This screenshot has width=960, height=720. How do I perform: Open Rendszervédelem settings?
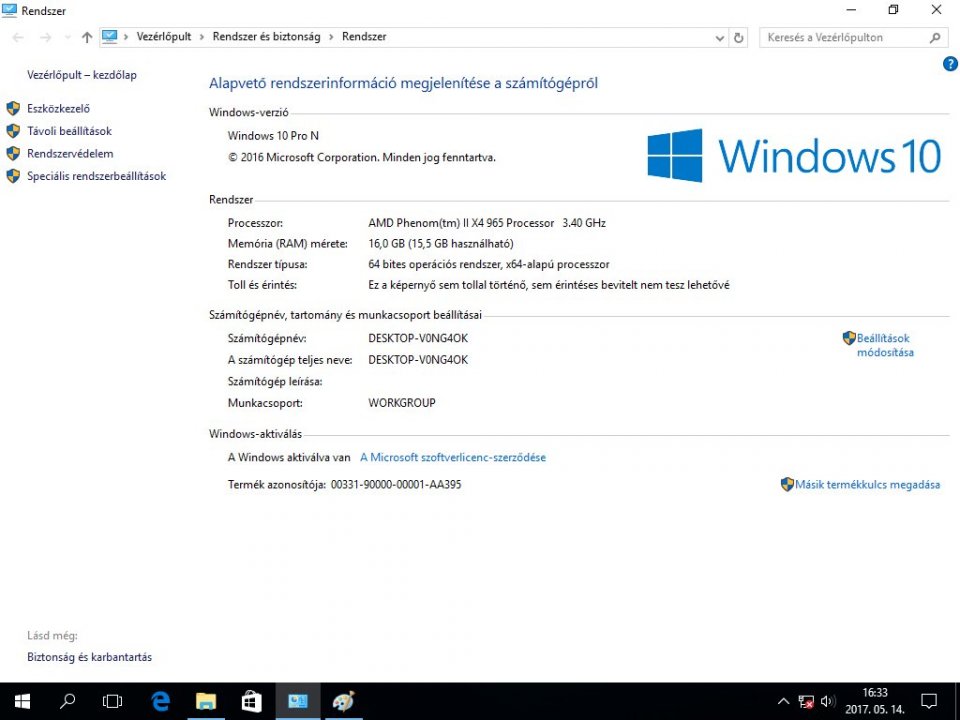70,154
